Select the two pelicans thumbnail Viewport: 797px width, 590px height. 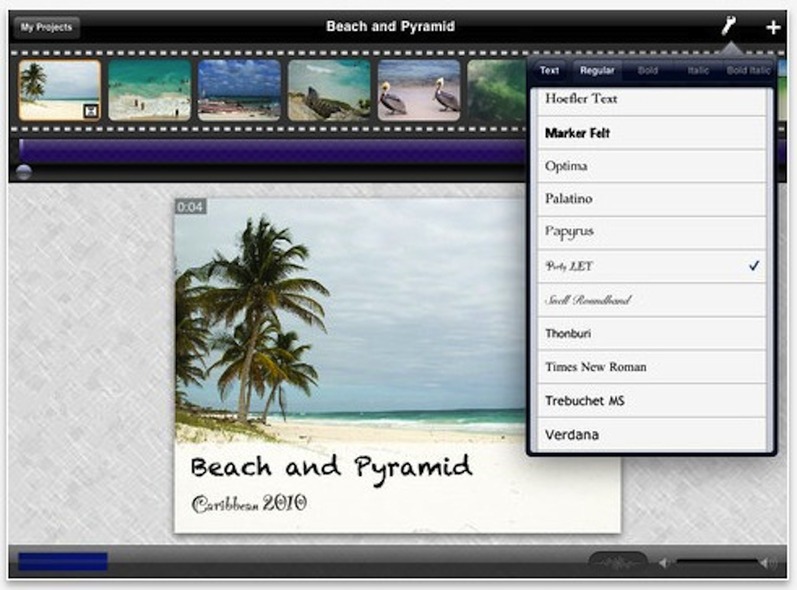point(419,91)
